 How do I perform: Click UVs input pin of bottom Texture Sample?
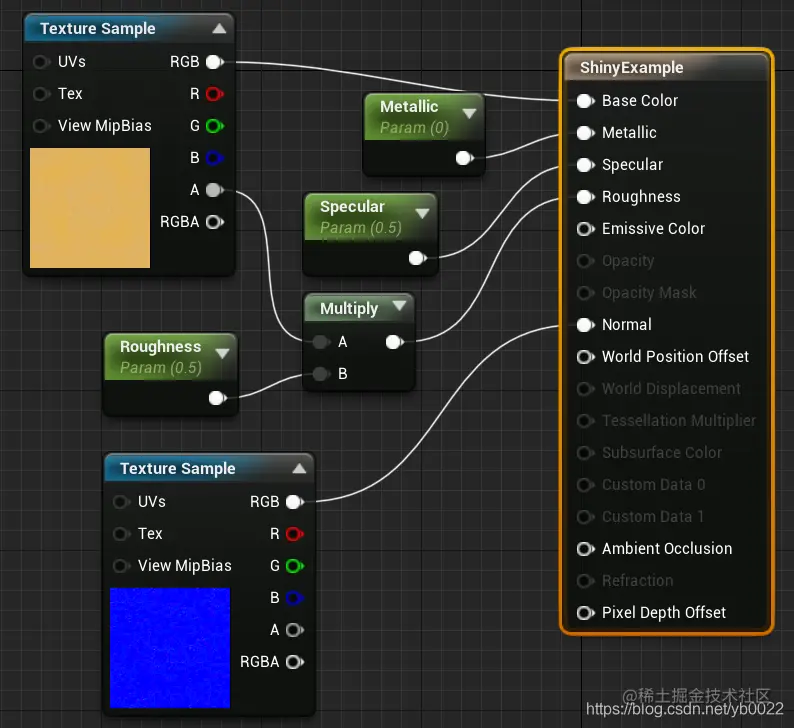click(x=122, y=502)
